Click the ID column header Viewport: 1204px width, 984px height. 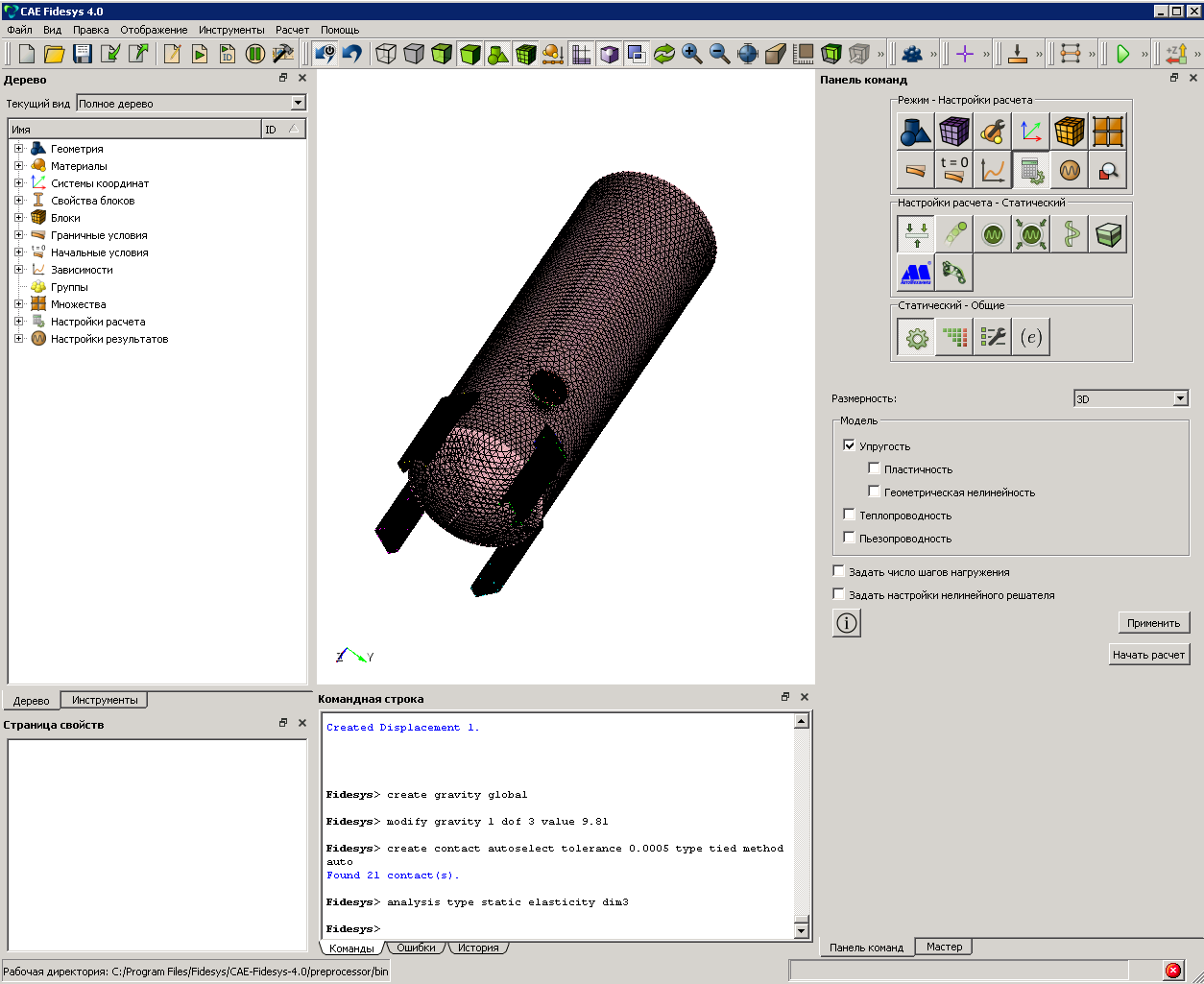(x=283, y=129)
